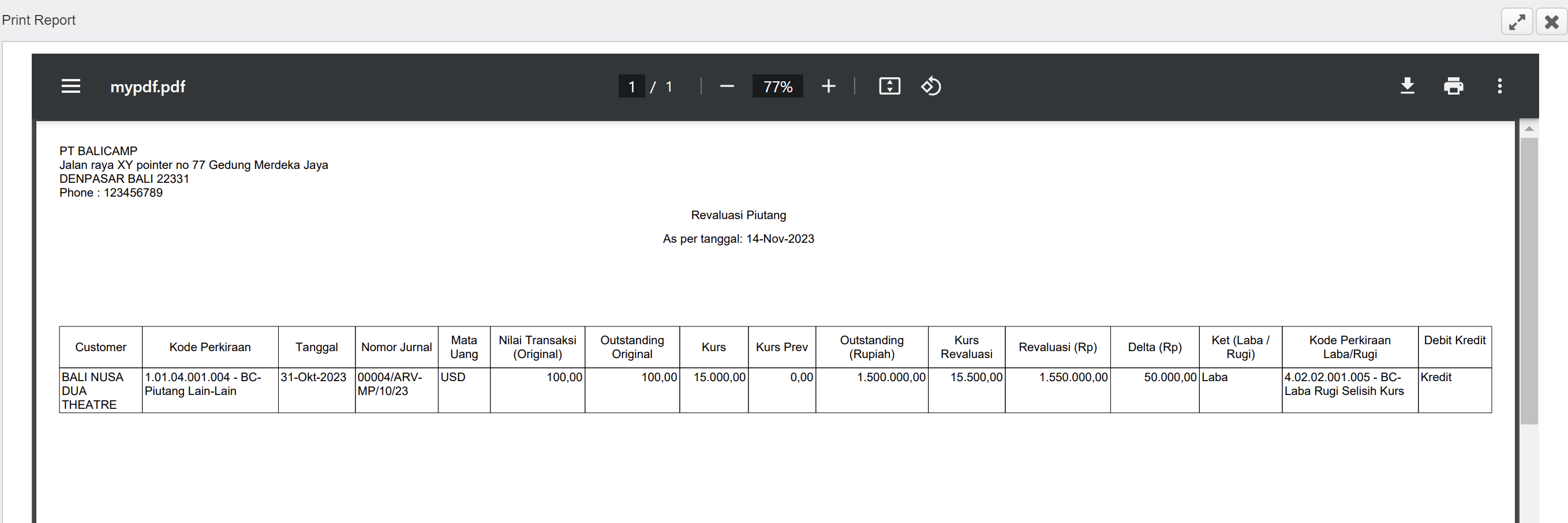
Task: Print the PDF report
Action: (1453, 86)
